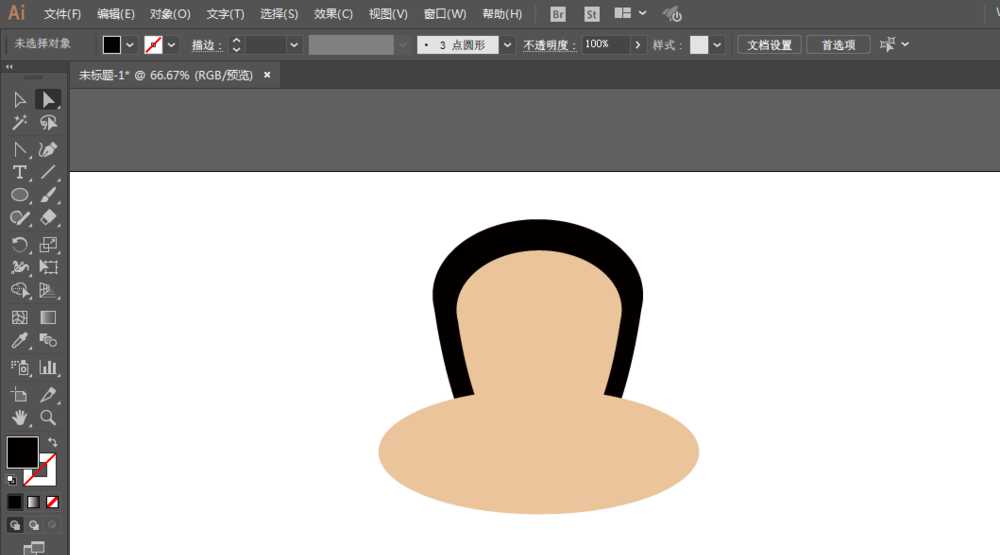The width and height of the screenshot is (1000, 555).
Task: Select the Hand tool
Action: click(19, 417)
